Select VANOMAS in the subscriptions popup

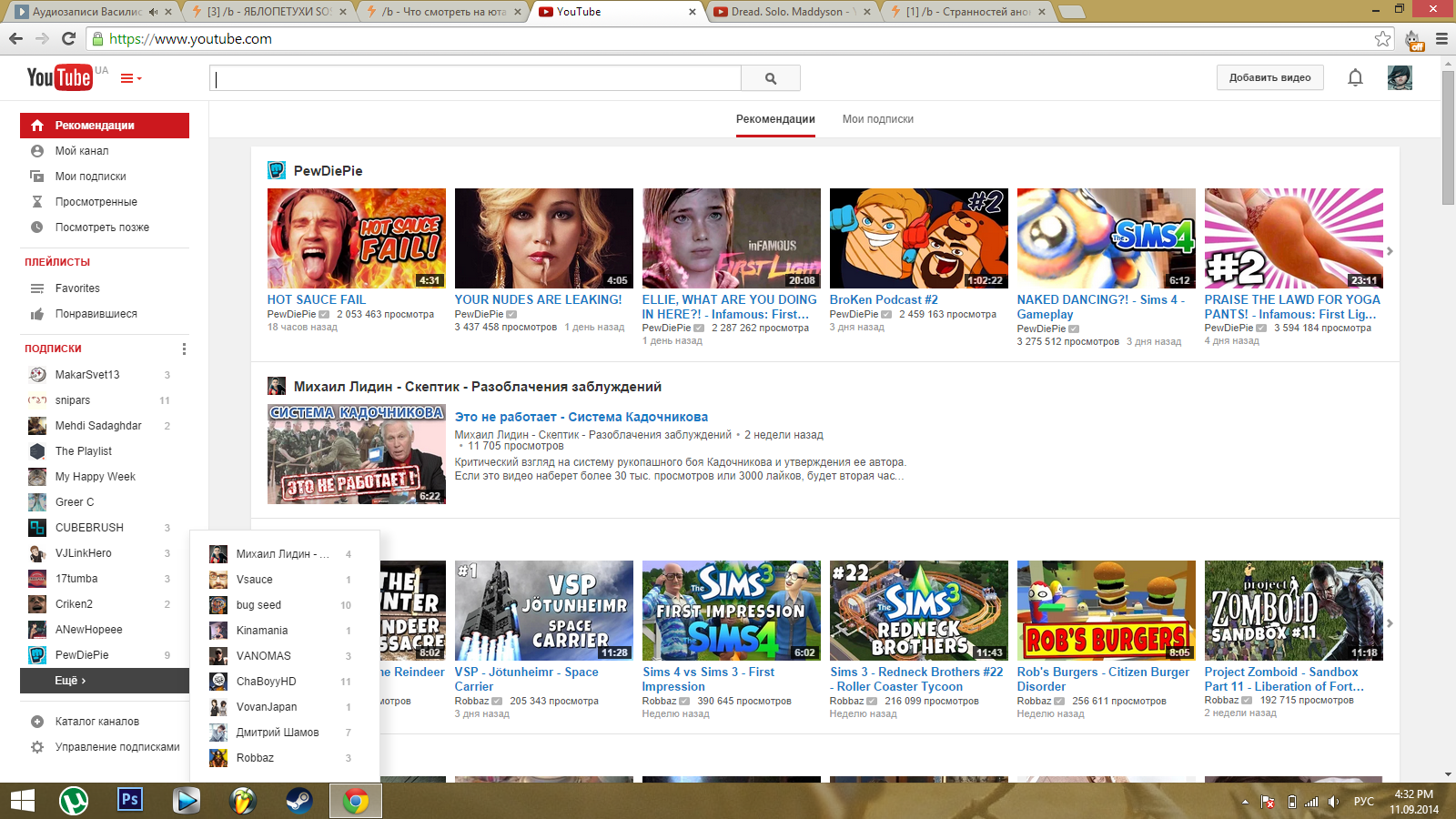coord(285,656)
